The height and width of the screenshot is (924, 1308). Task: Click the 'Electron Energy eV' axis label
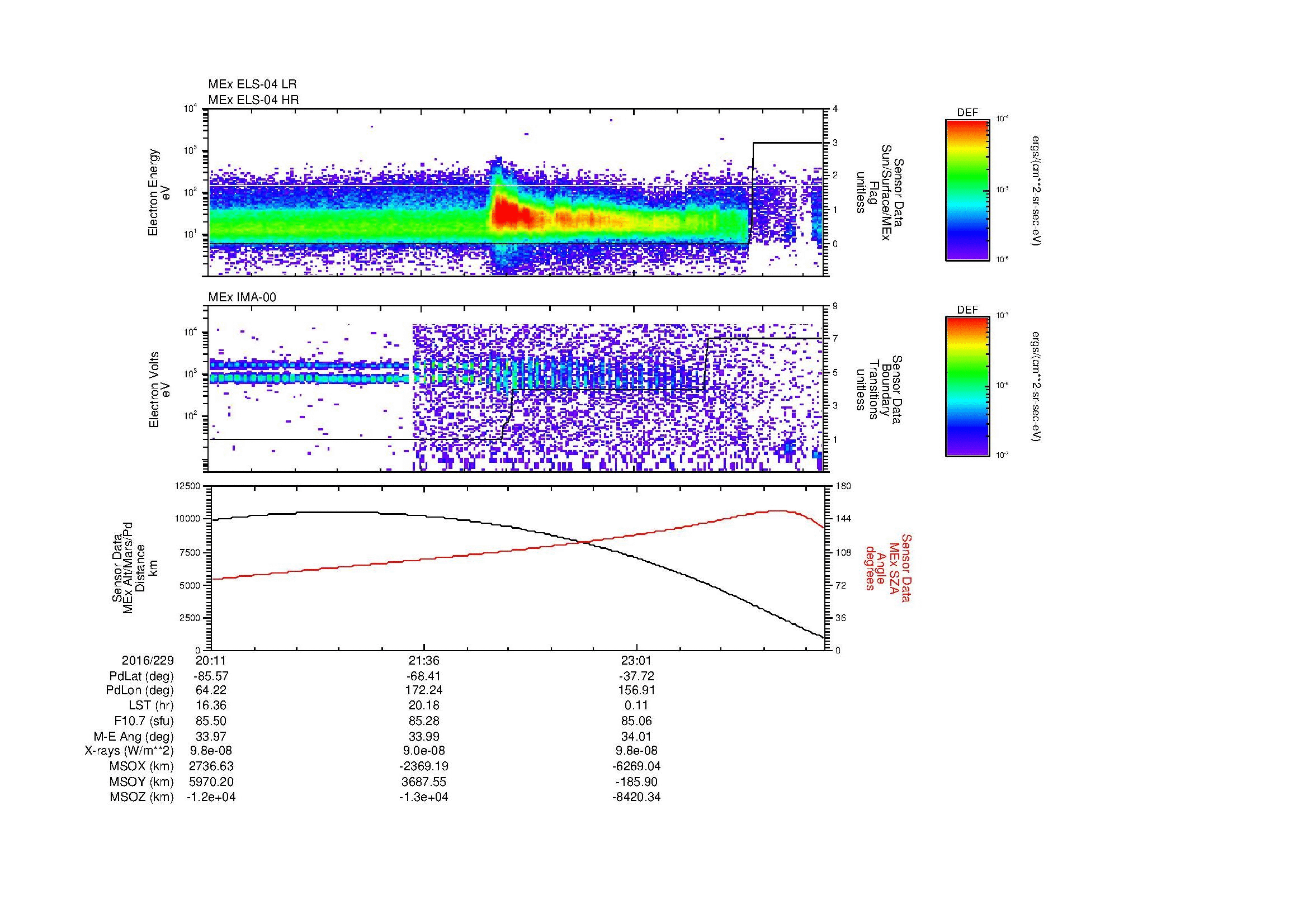(159, 192)
